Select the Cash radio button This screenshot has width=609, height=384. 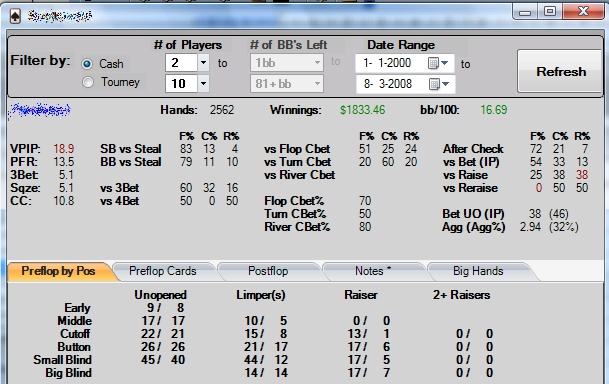(x=87, y=64)
